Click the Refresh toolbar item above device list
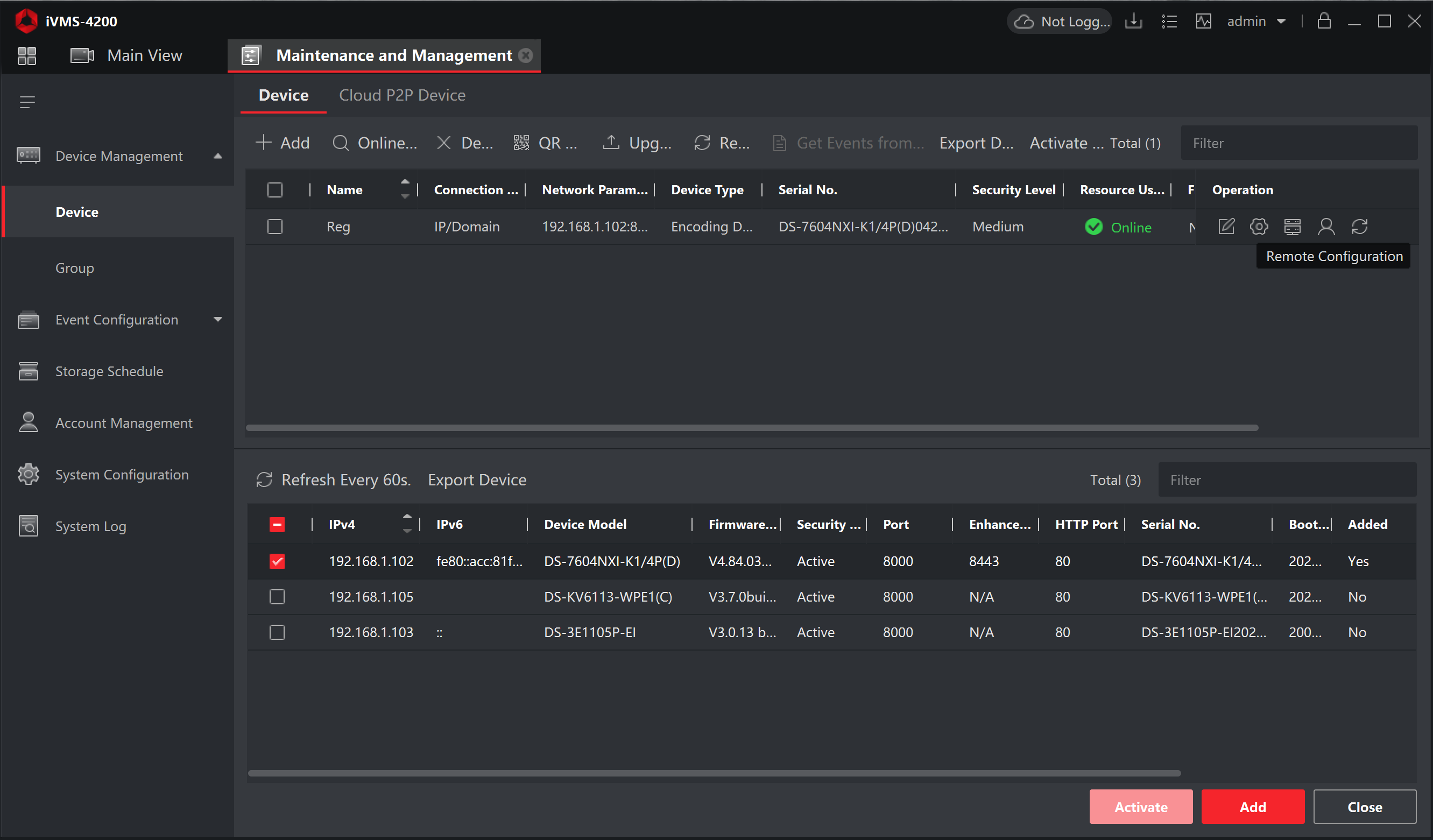Viewport: 1433px width, 840px height. [x=722, y=143]
